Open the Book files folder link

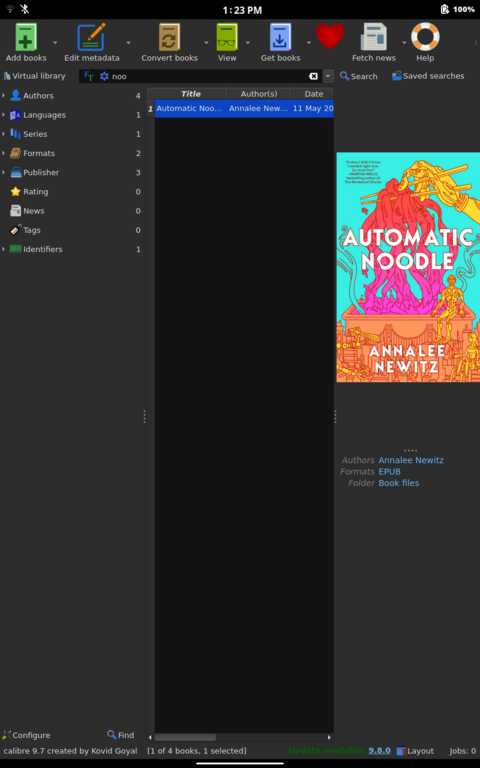pyautogui.click(x=399, y=483)
